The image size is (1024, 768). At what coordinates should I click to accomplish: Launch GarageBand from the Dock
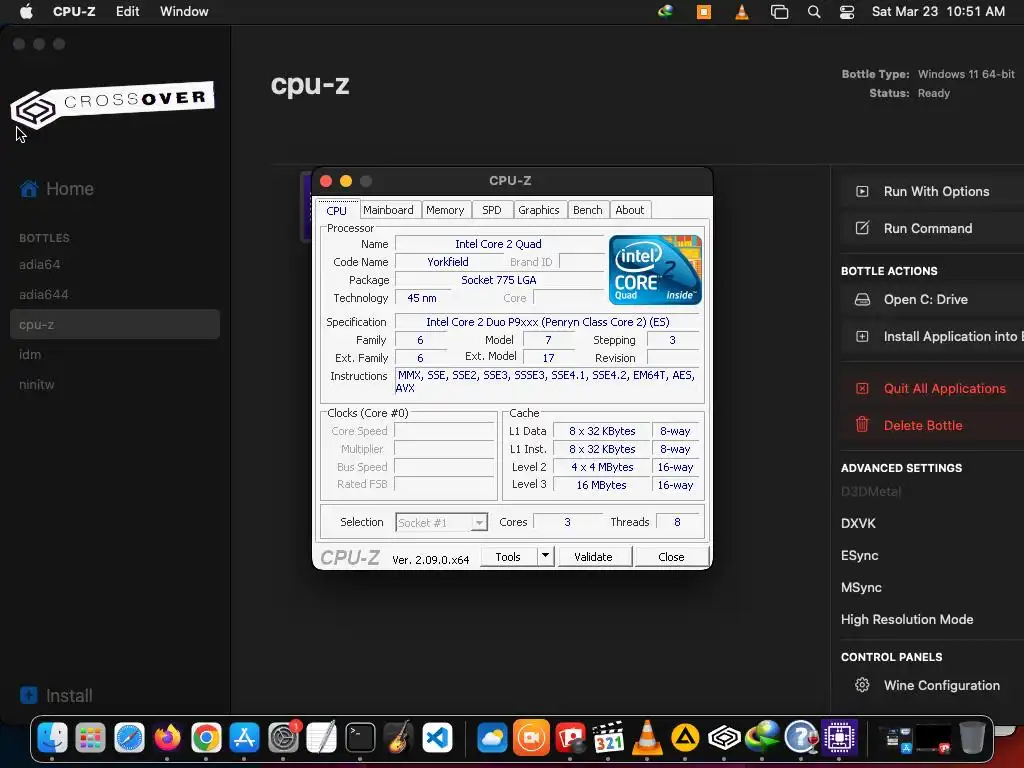(x=398, y=738)
